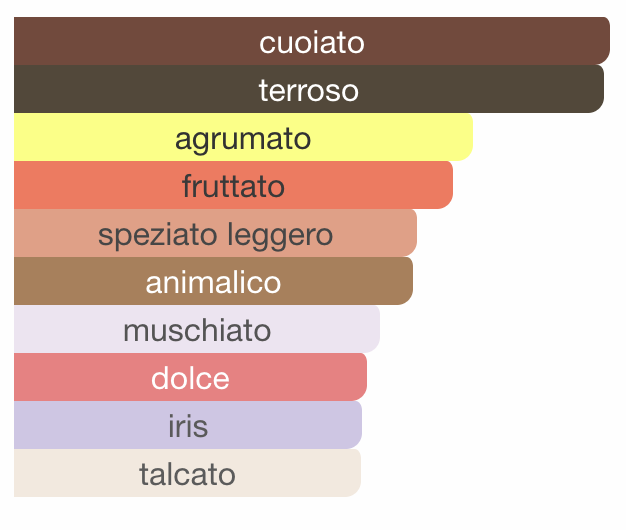This screenshot has height=530, width=626.
Task: Select the 'agrumato' text label
Action: 243,140
